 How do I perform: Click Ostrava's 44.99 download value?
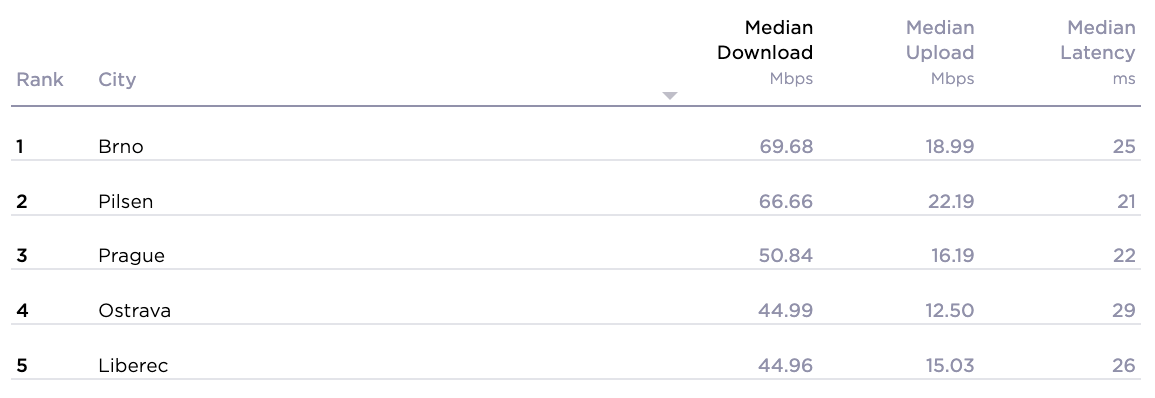coord(785,310)
